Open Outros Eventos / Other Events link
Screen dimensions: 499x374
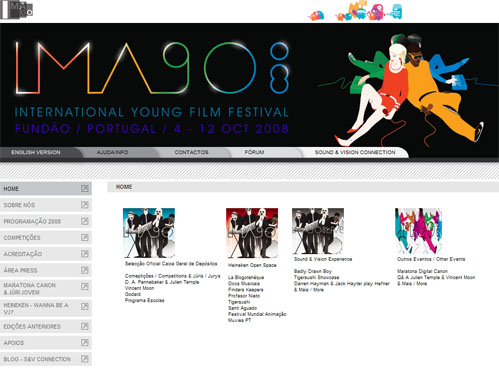pos(431,259)
